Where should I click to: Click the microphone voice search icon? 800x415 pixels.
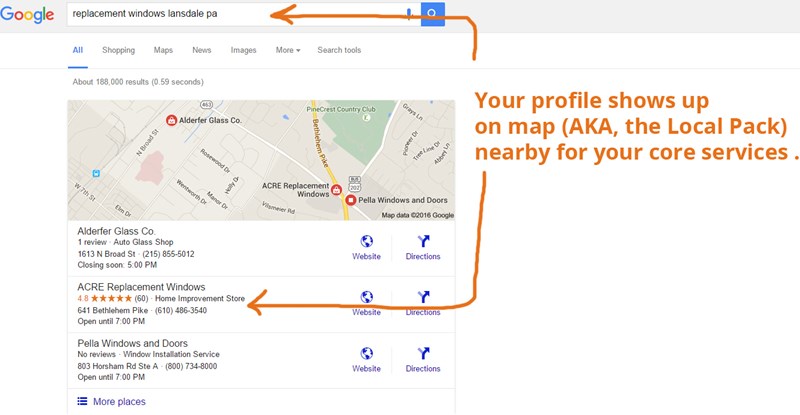click(408, 14)
